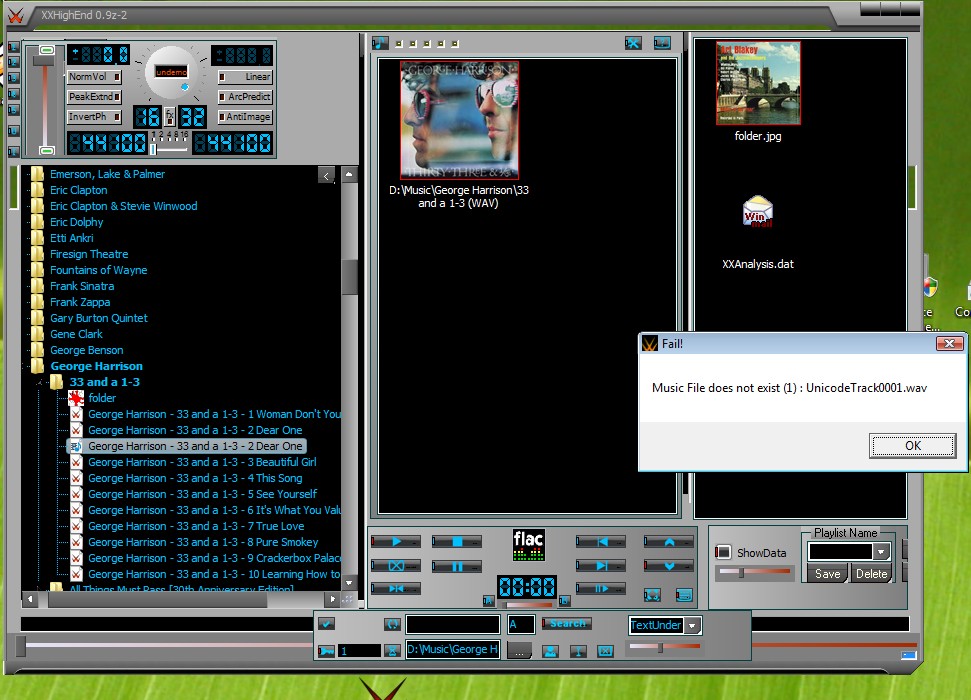The width and height of the screenshot is (971, 700).
Task: Select the George Harrison artist folder
Action: point(97,366)
